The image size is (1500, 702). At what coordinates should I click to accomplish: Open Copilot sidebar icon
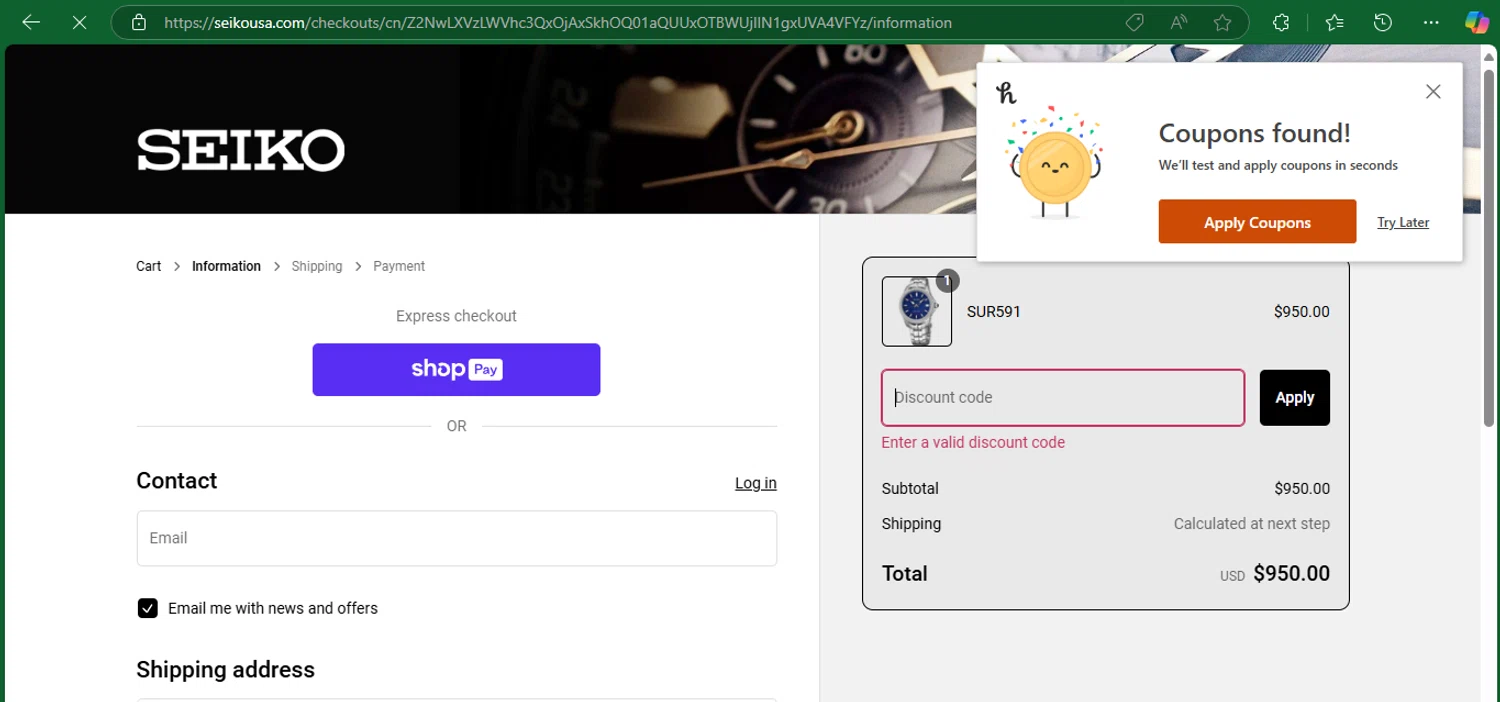1477,22
